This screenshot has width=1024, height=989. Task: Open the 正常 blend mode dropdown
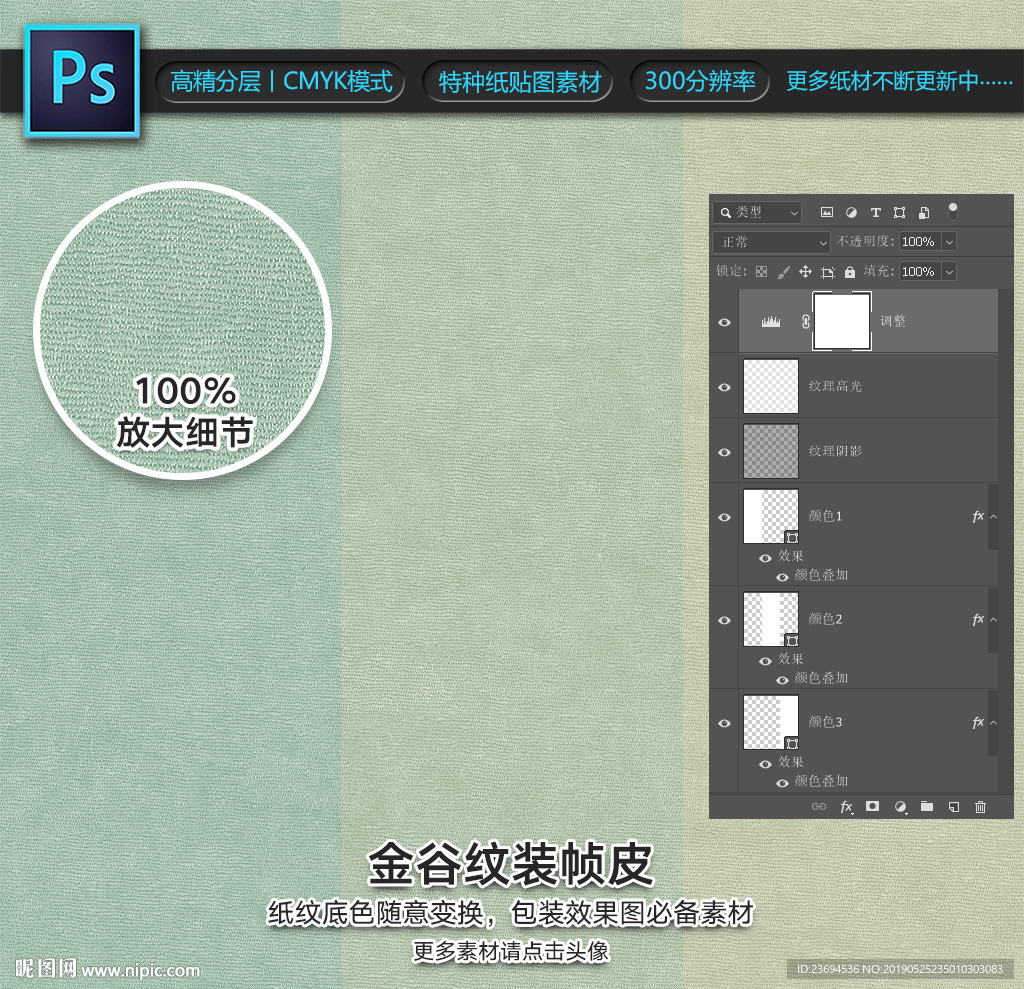tap(772, 242)
